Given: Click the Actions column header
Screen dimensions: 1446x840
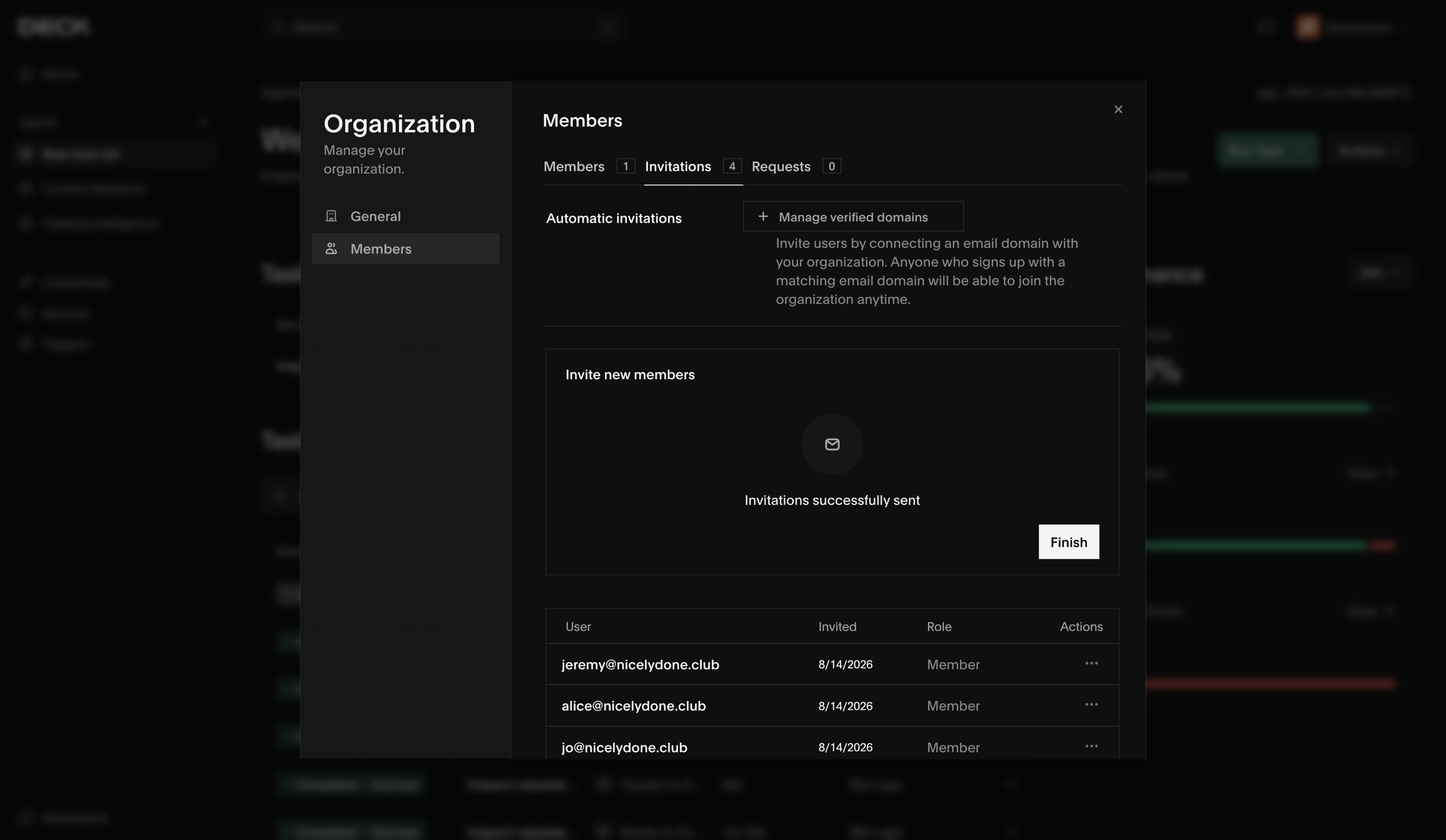Looking at the screenshot, I should click(1081, 626).
